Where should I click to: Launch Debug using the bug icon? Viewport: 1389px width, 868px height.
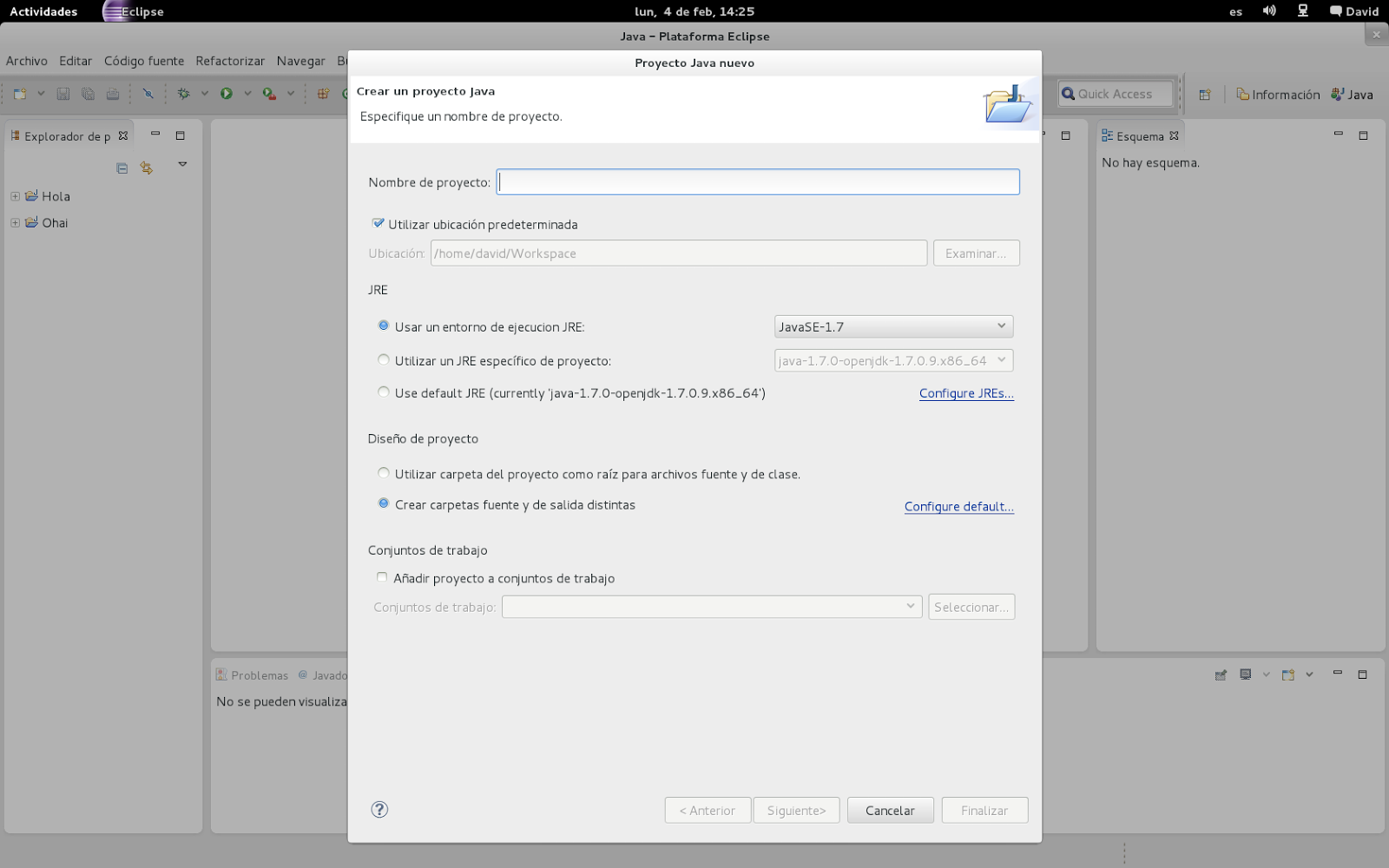[183, 93]
